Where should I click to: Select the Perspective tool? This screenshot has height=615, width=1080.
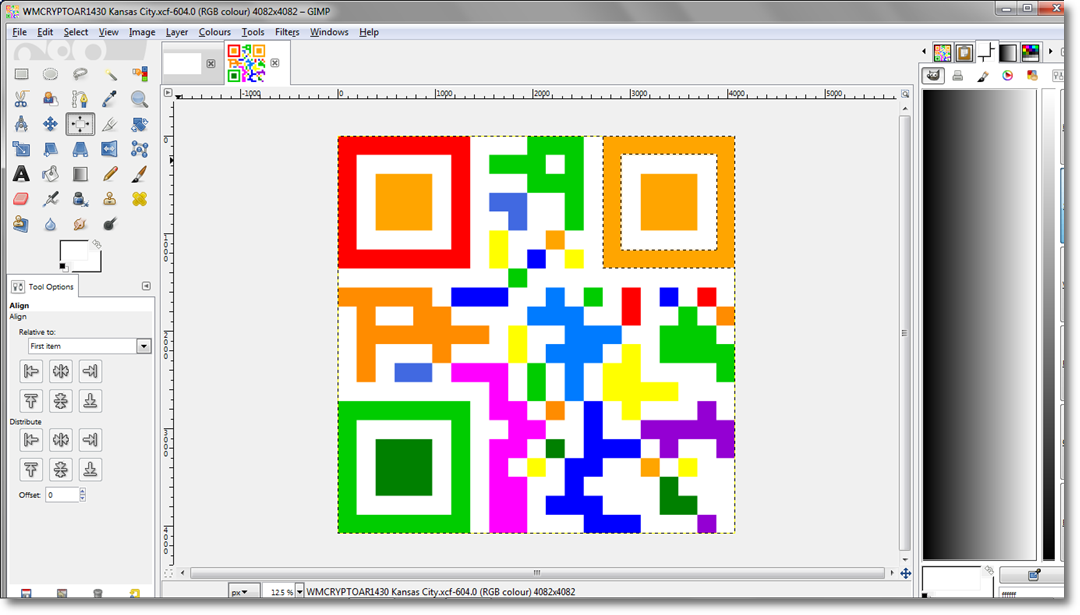[x=80, y=149]
